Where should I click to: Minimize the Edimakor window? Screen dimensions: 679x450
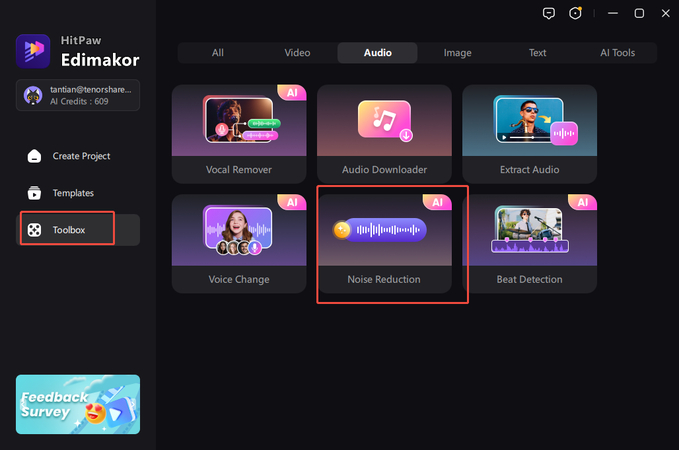click(x=613, y=13)
